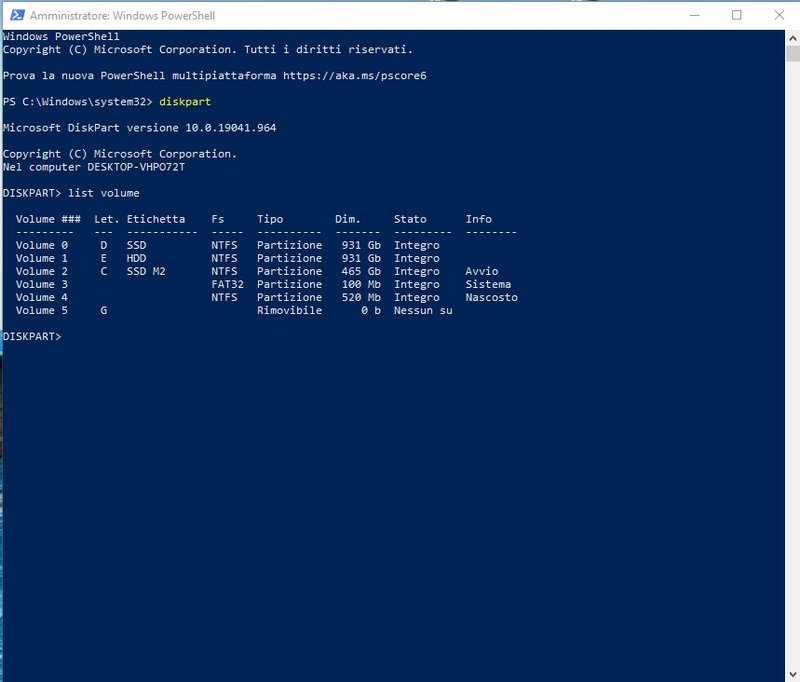Click the 'PS C:\Windows\system32>' prompt
The image size is (800, 682).
point(78,102)
